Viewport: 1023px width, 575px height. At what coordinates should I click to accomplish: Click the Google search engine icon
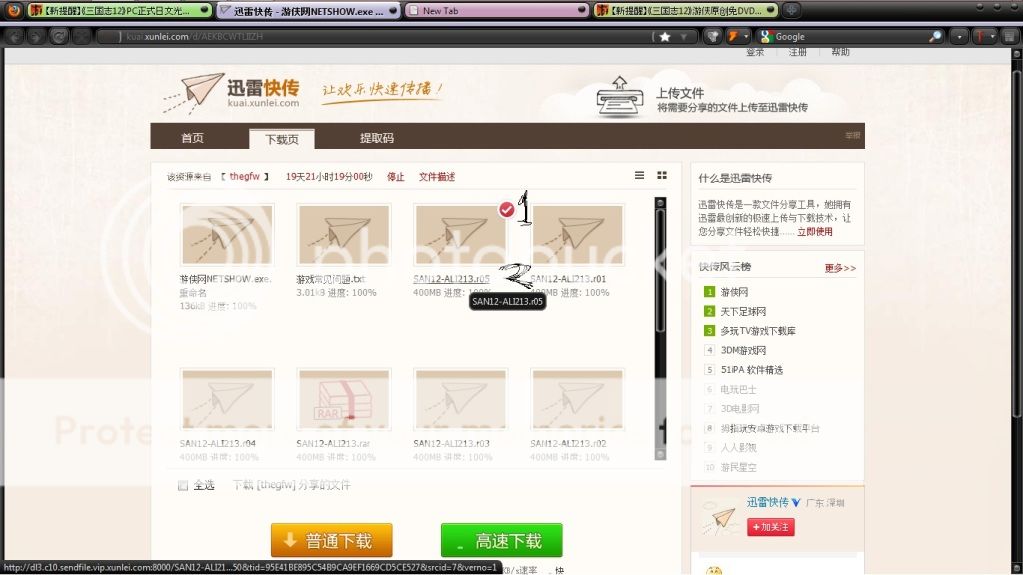point(766,37)
